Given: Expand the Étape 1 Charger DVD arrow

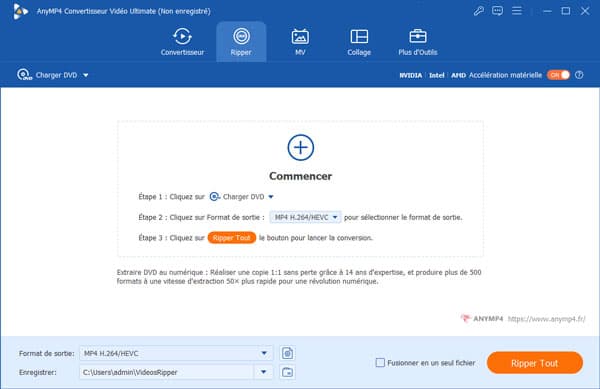Looking at the screenshot, I should [271, 197].
